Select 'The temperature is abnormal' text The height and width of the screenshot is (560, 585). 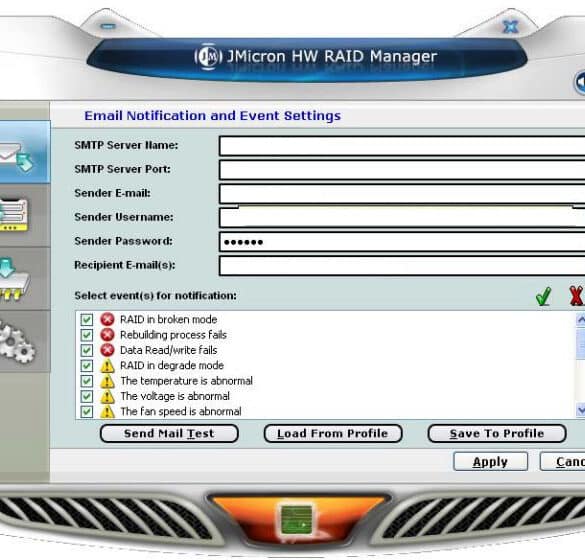point(186,381)
